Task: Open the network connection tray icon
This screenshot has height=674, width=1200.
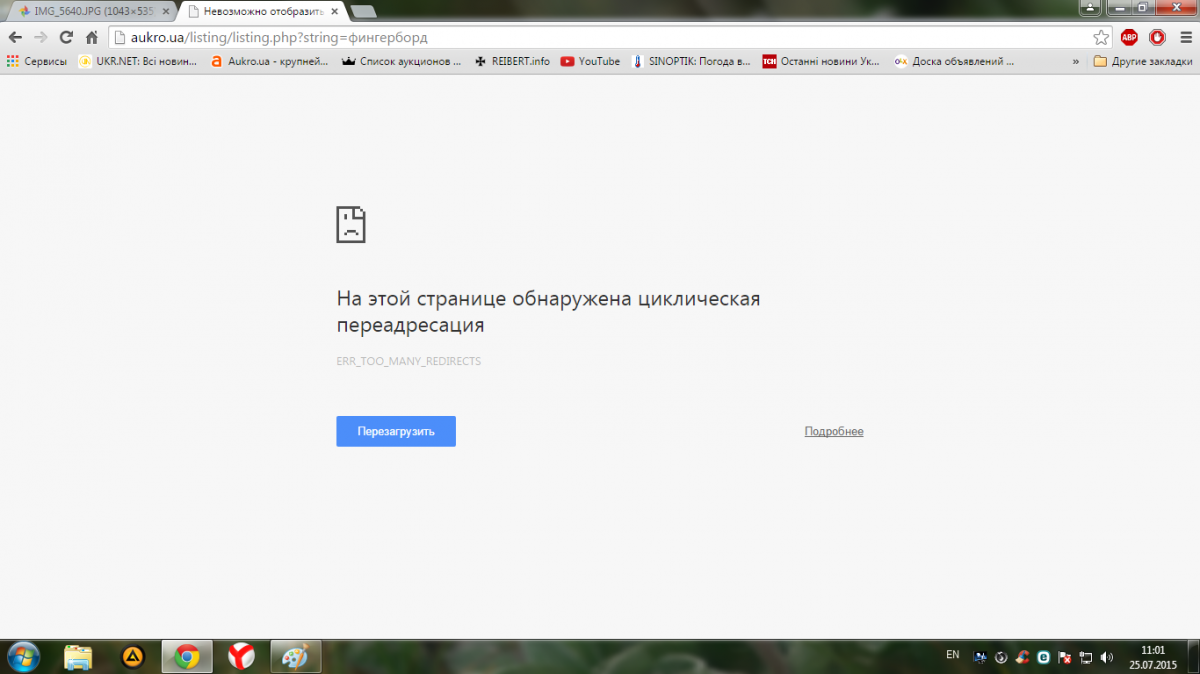Action: [1086, 657]
